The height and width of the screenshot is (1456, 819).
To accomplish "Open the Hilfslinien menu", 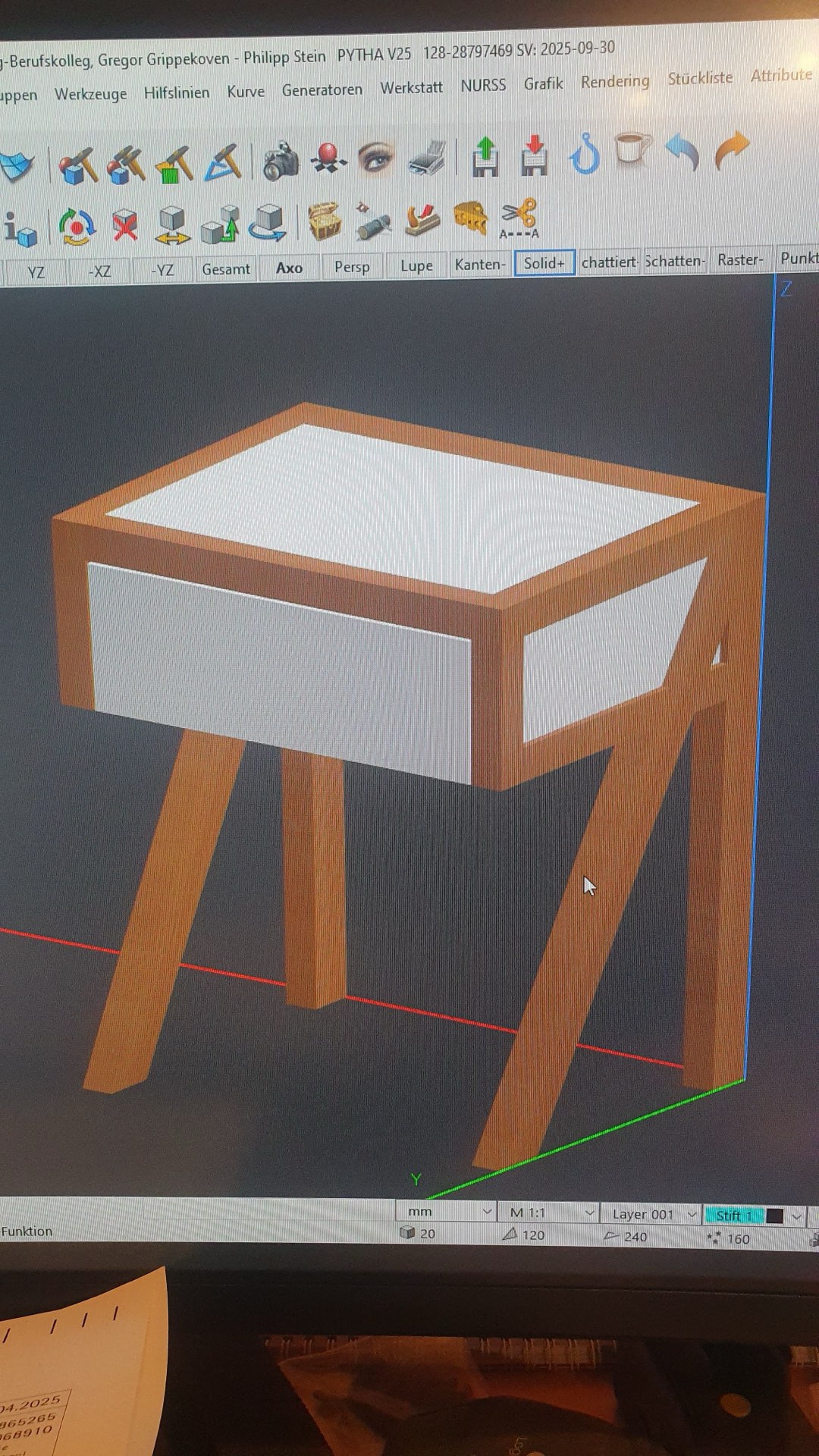I will (x=177, y=93).
